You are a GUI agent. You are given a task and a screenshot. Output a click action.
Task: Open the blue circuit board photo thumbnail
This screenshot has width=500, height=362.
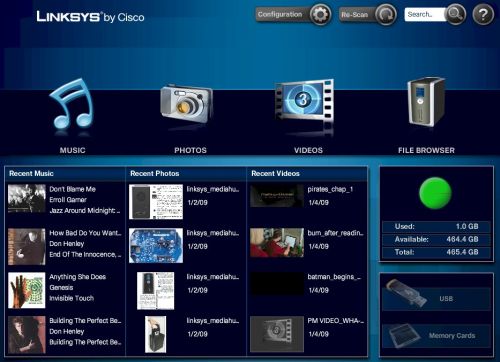156,246
